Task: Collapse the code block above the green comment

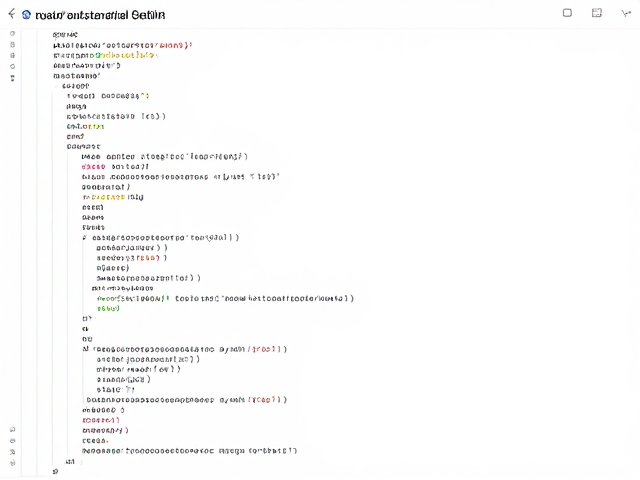Action: pos(85,238)
